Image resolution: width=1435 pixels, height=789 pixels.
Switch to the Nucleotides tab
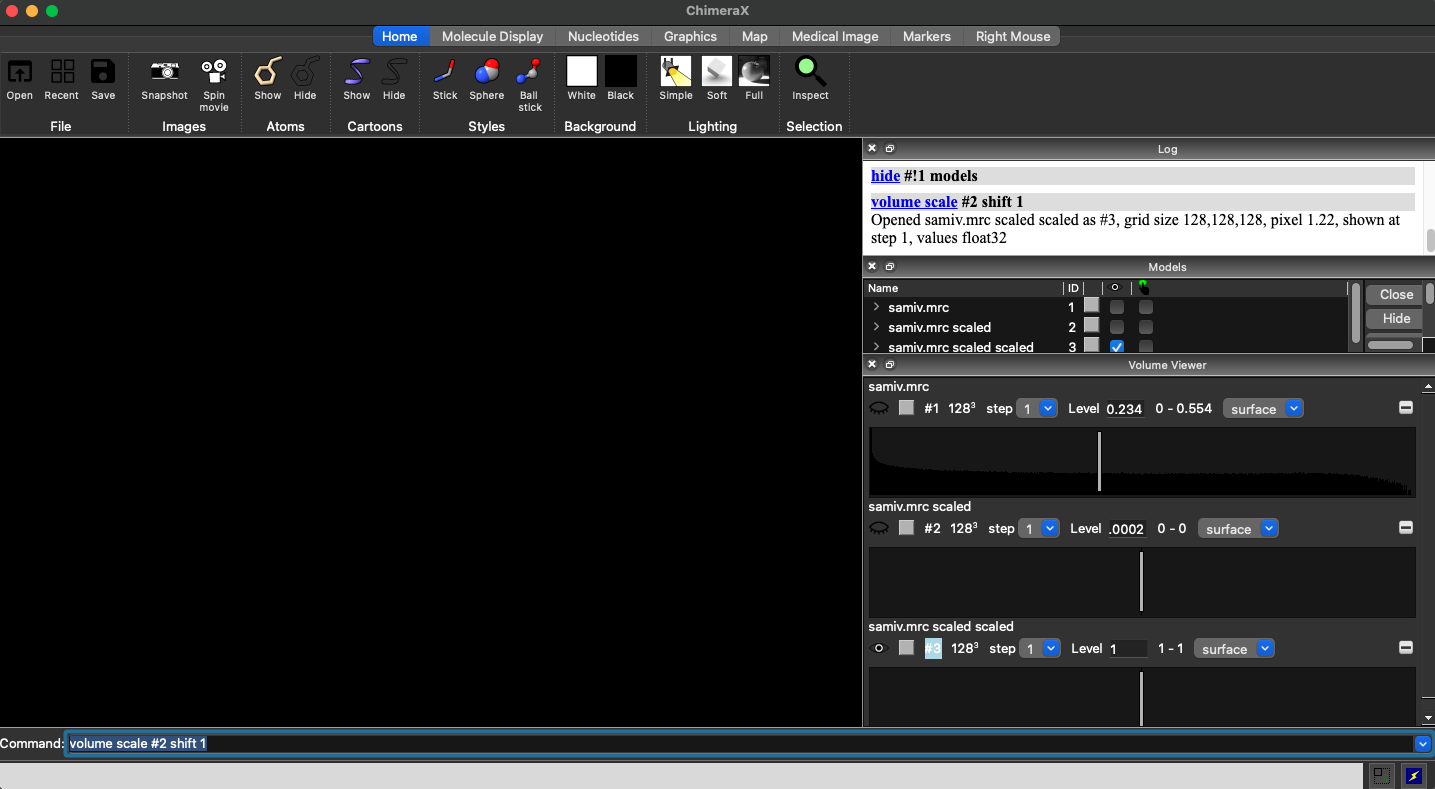click(603, 36)
